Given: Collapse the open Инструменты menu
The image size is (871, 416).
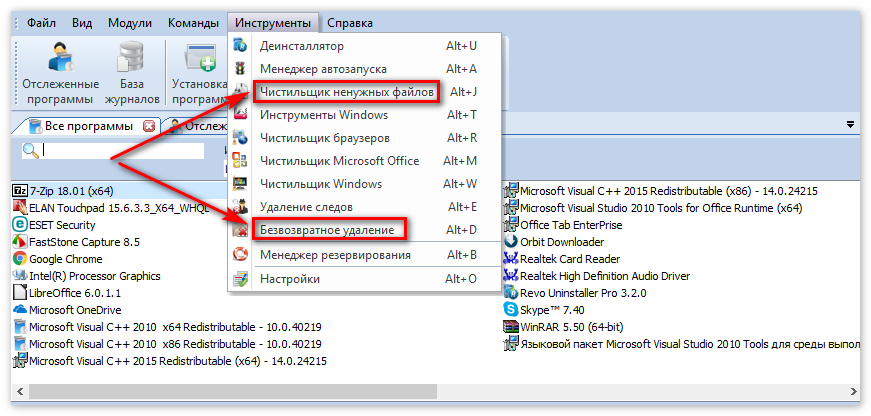Looking at the screenshot, I should tap(272, 22).
